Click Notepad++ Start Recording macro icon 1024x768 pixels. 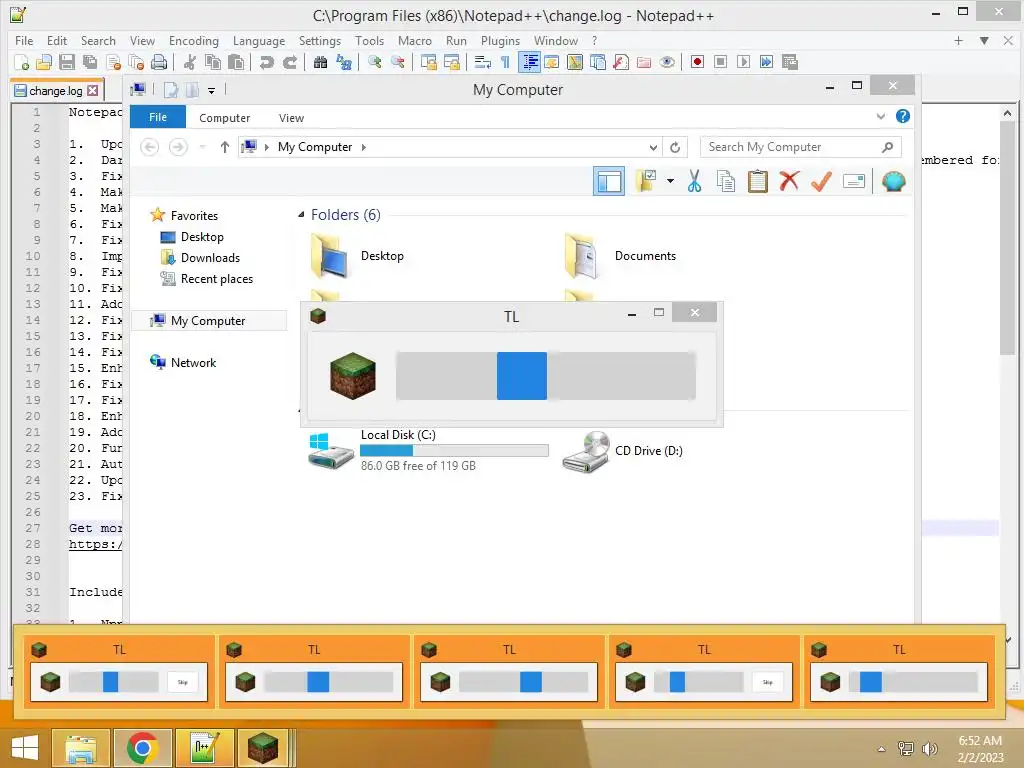point(697,62)
